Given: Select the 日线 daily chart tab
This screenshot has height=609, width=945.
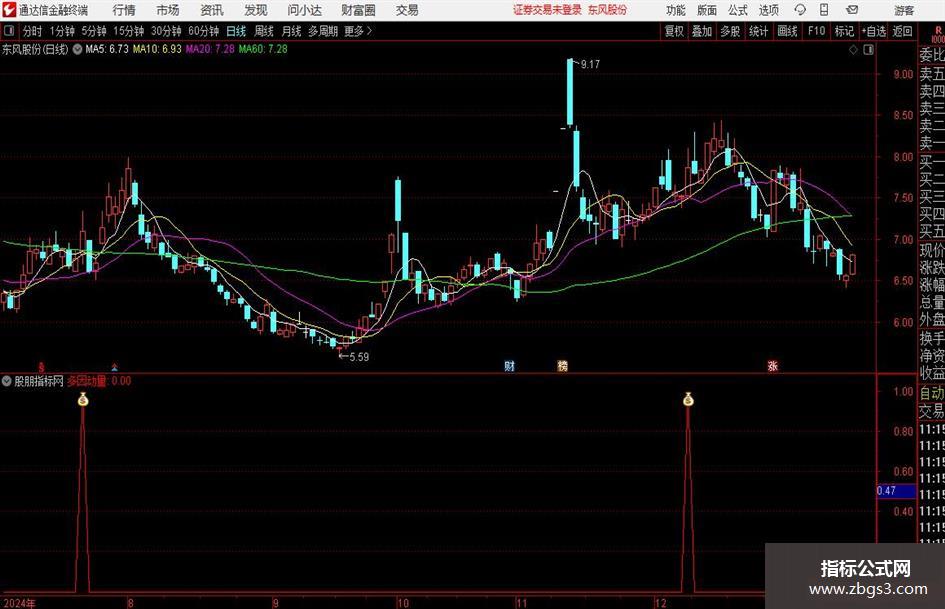Looking at the screenshot, I should click(x=236, y=31).
